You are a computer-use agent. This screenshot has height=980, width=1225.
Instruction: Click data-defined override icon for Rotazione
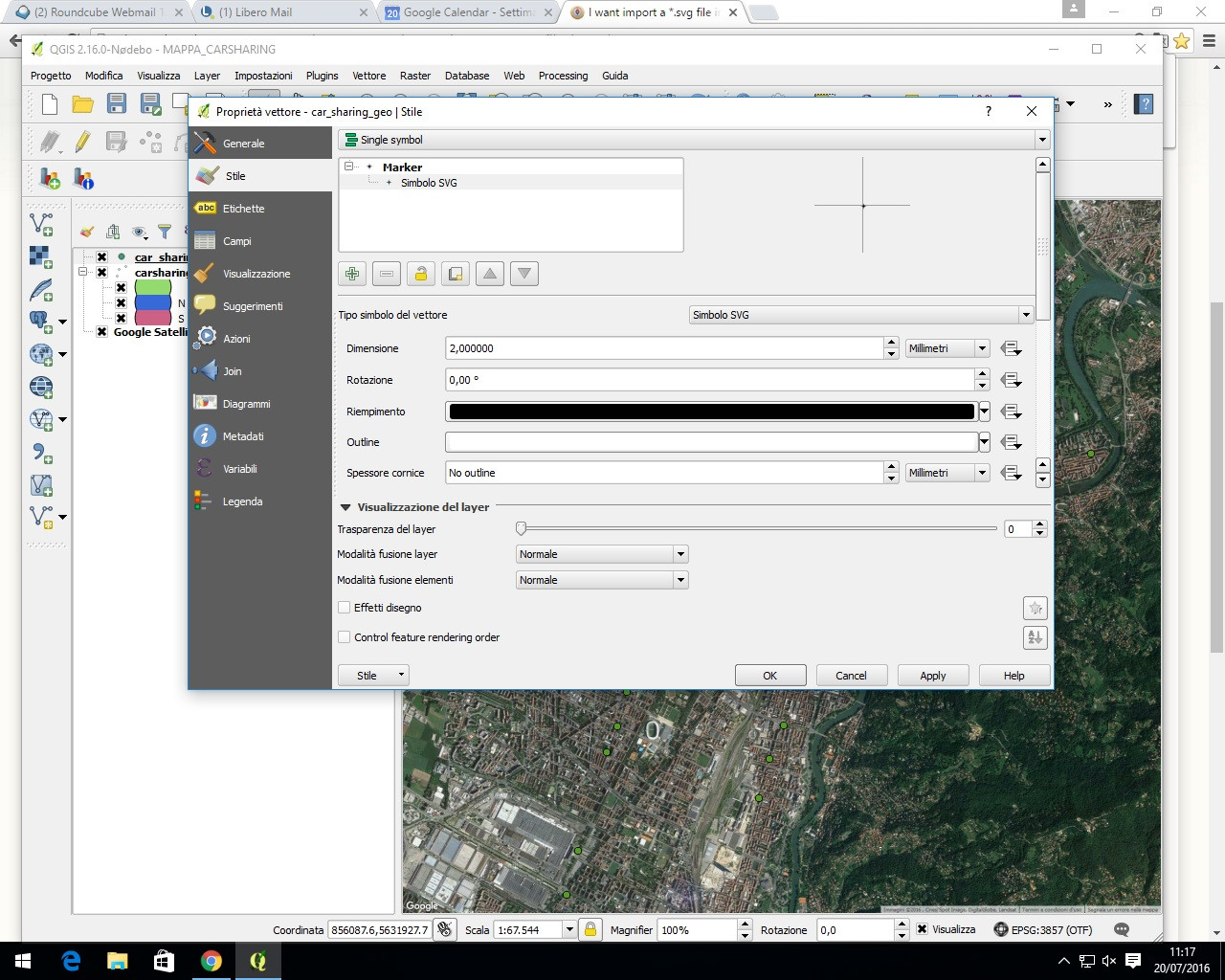[x=1011, y=380]
